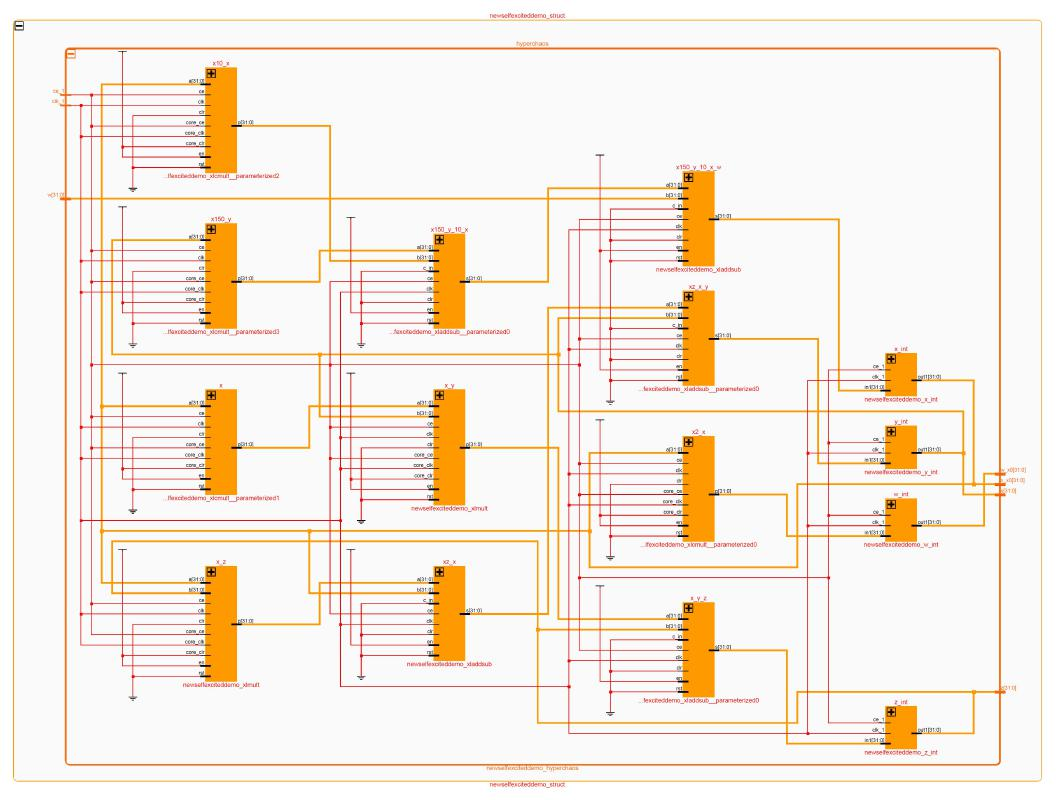The height and width of the screenshot is (800, 1056).
Task: Expand the w_int integrator plus icon
Action: point(891,504)
